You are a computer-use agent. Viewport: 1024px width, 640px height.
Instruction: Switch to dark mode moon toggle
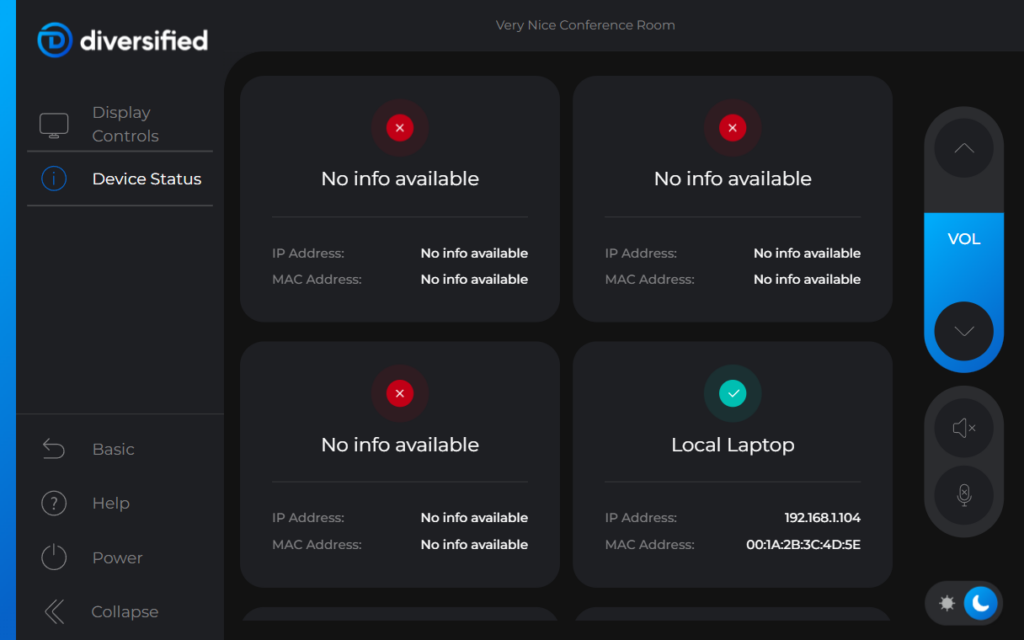coord(980,602)
